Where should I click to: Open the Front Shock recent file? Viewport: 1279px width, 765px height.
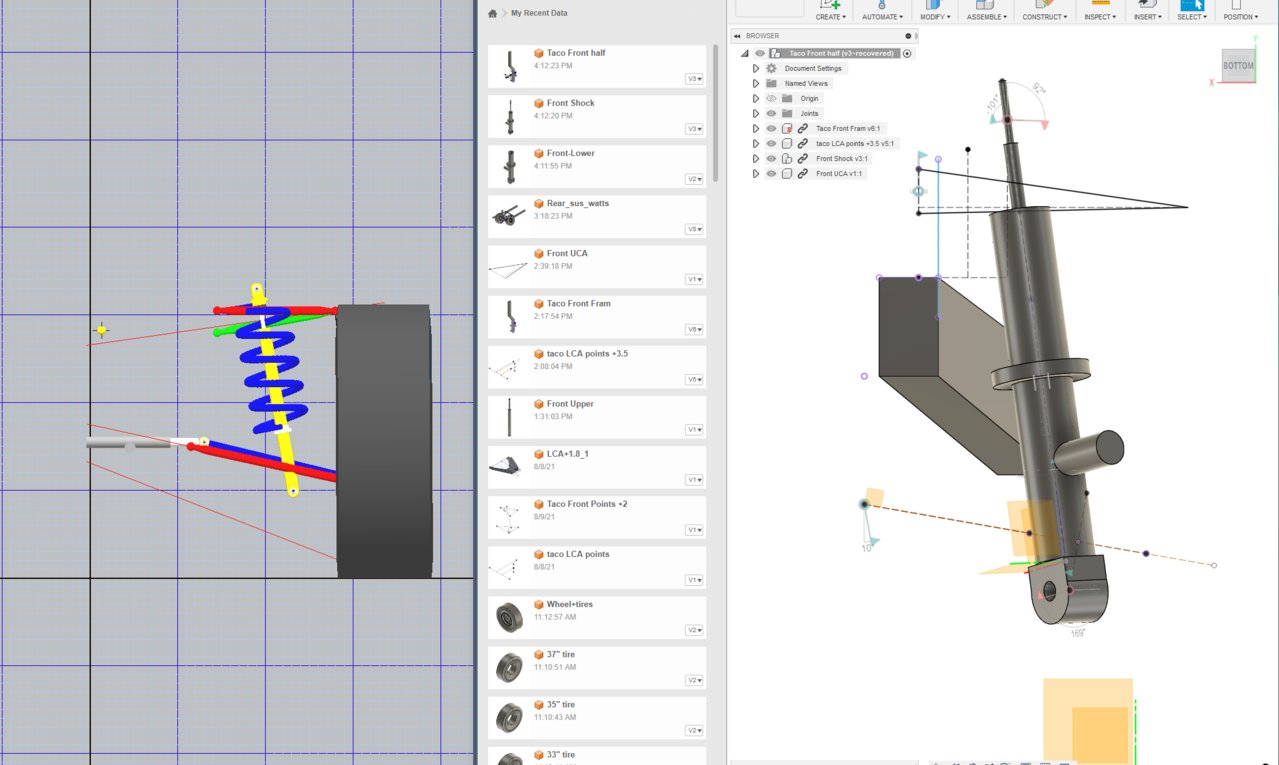point(597,116)
